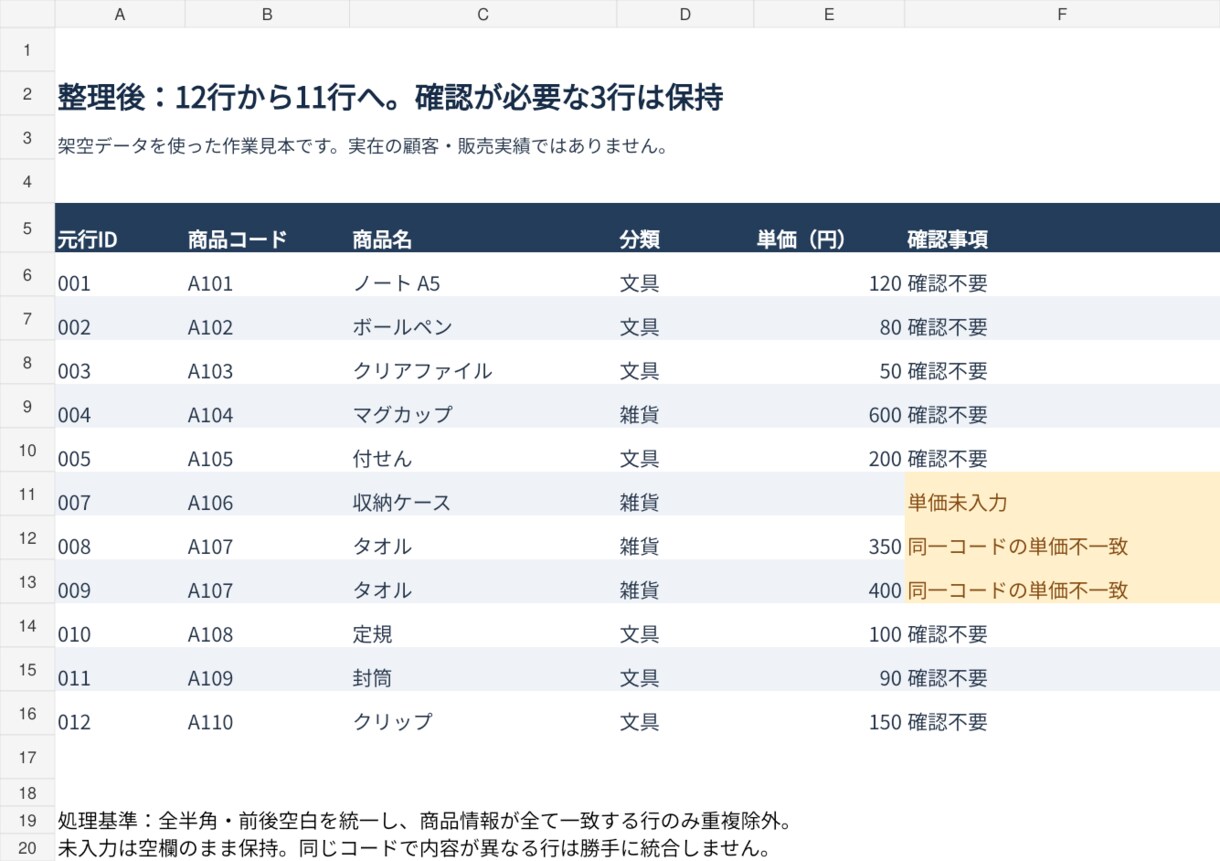Select row 20 header

pyautogui.click(x=27, y=848)
